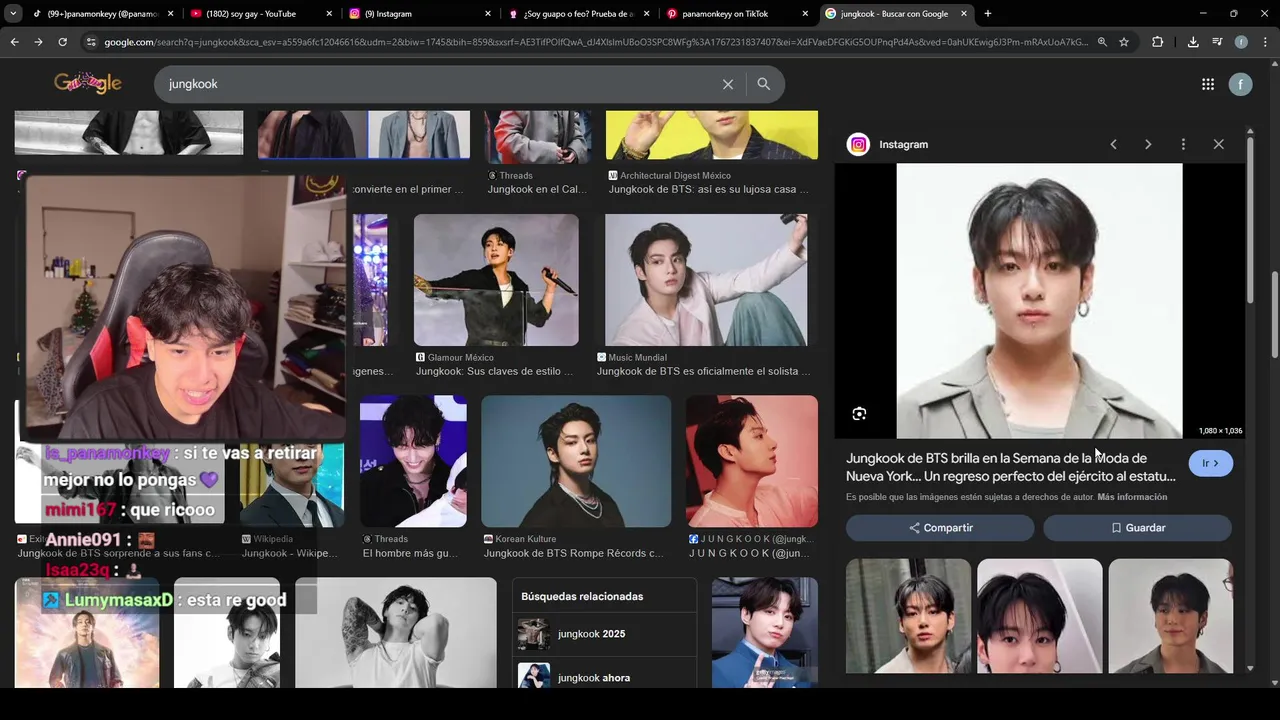Open site information icon in address bar

[x=91, y=42]
